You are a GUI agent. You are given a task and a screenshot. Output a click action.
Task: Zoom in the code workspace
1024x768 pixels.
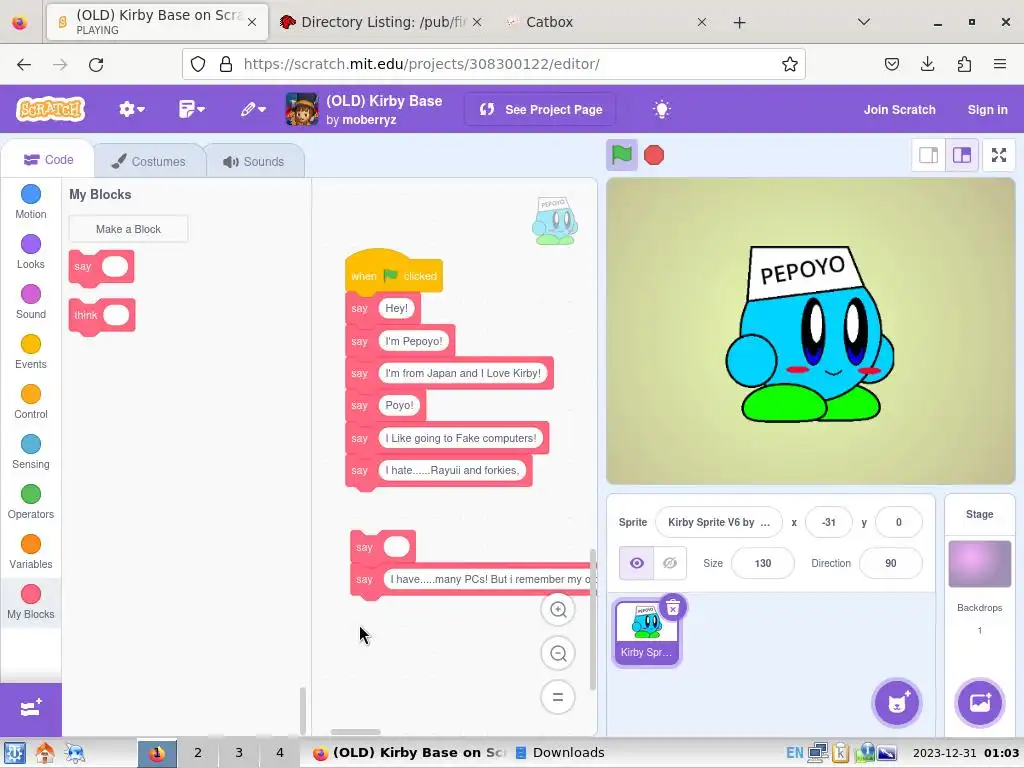(x=558, y=609)
